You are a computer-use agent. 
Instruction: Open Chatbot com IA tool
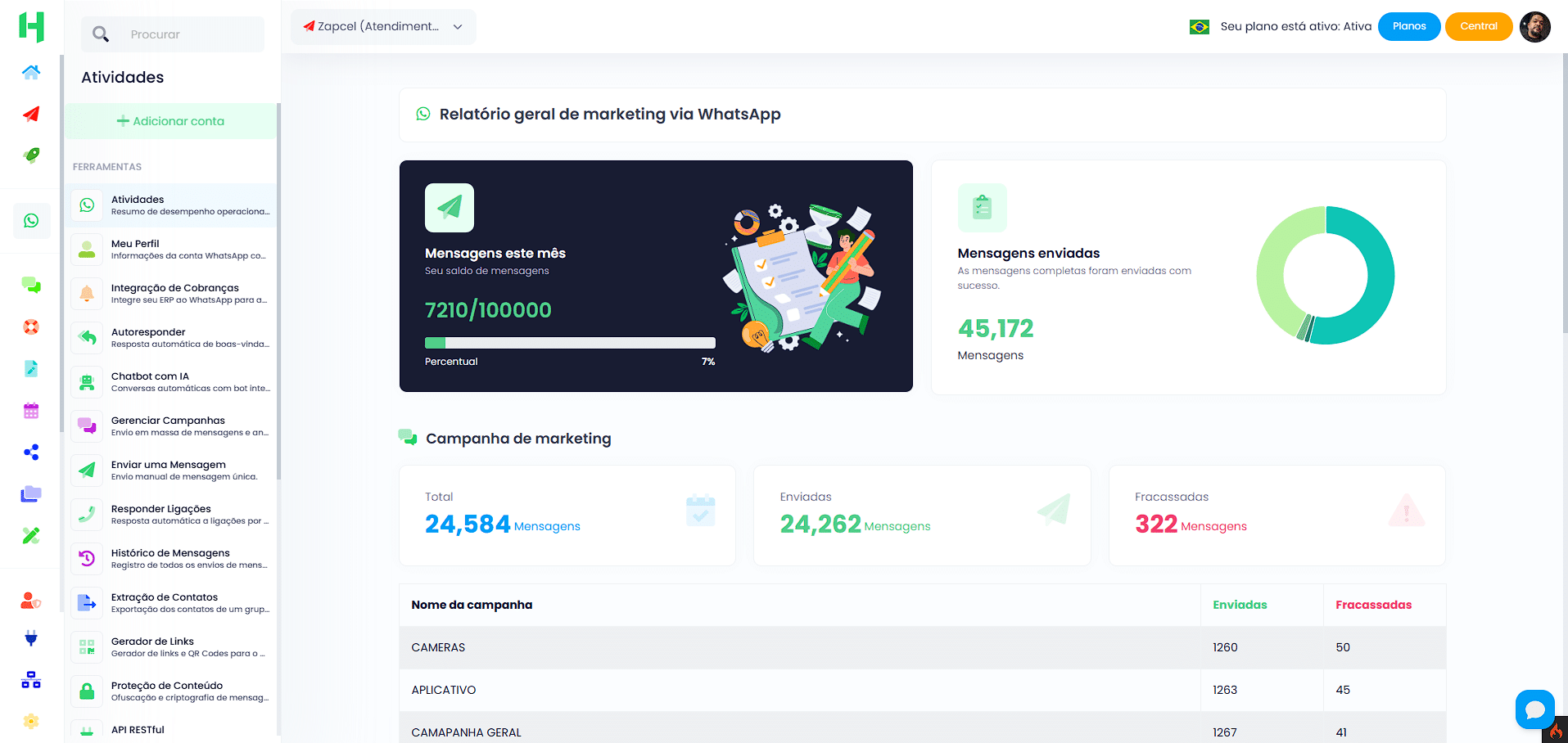coord(172,382)
